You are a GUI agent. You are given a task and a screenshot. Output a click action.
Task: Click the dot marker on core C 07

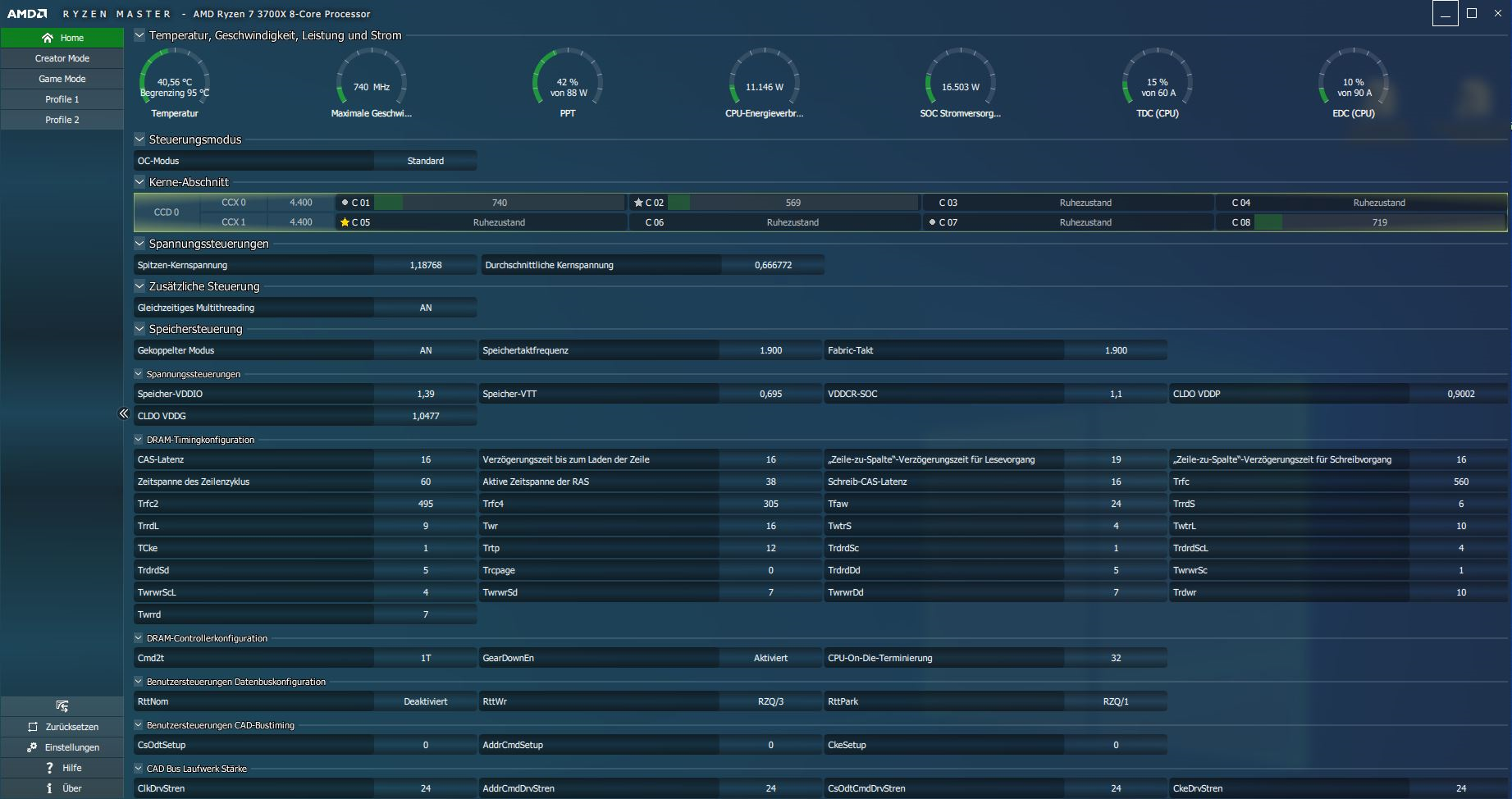(932, 222)
